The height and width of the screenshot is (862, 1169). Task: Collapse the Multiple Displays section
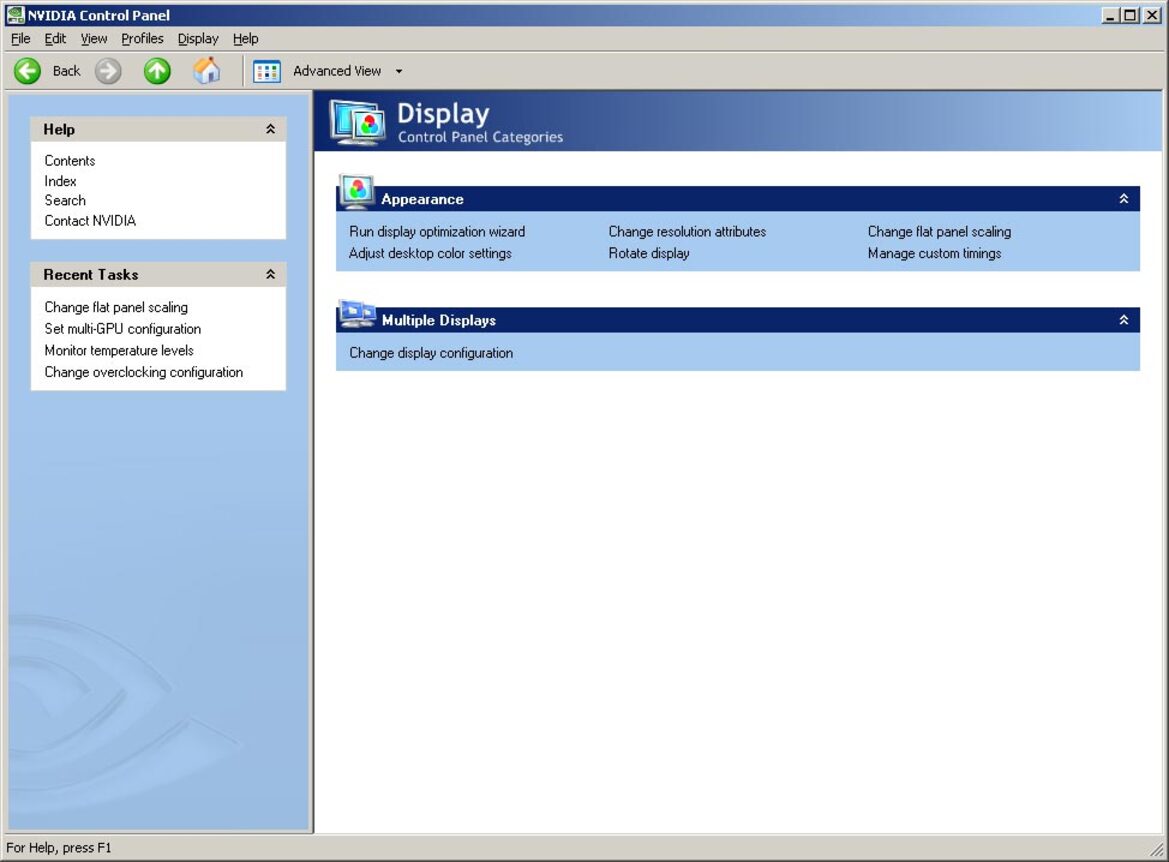(1124, 320)
